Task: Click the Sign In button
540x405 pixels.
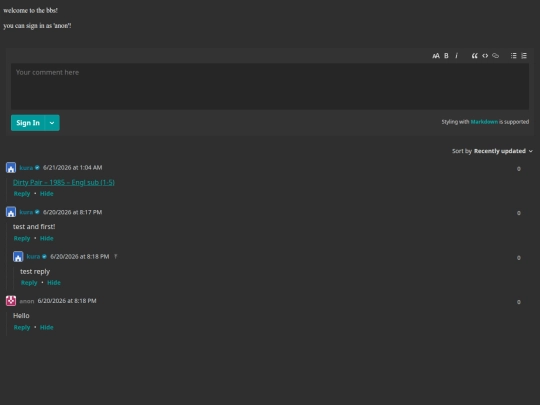Action: pos(28,123)
